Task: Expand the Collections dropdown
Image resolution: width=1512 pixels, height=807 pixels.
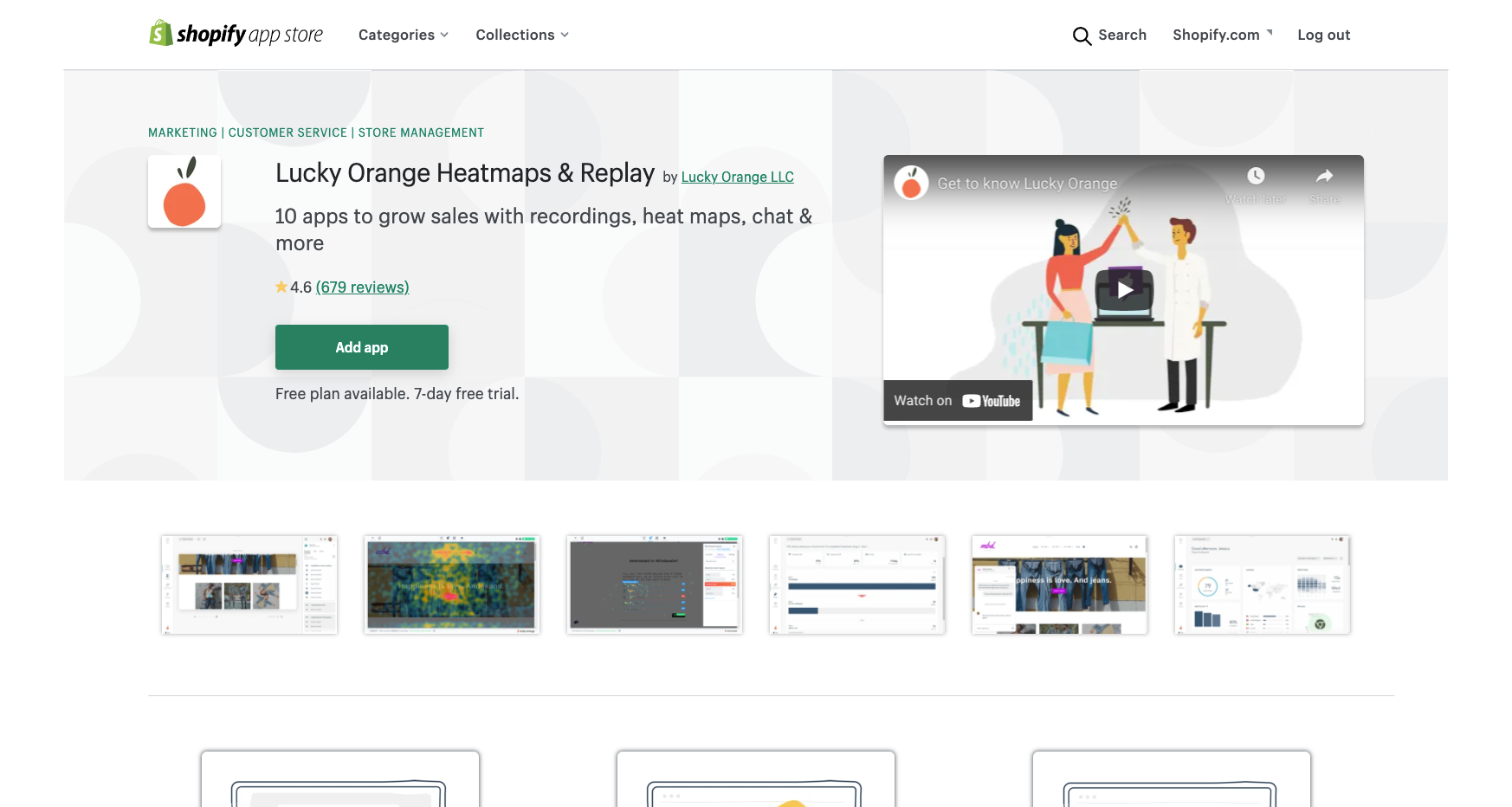Action: (x=522, y=35)
